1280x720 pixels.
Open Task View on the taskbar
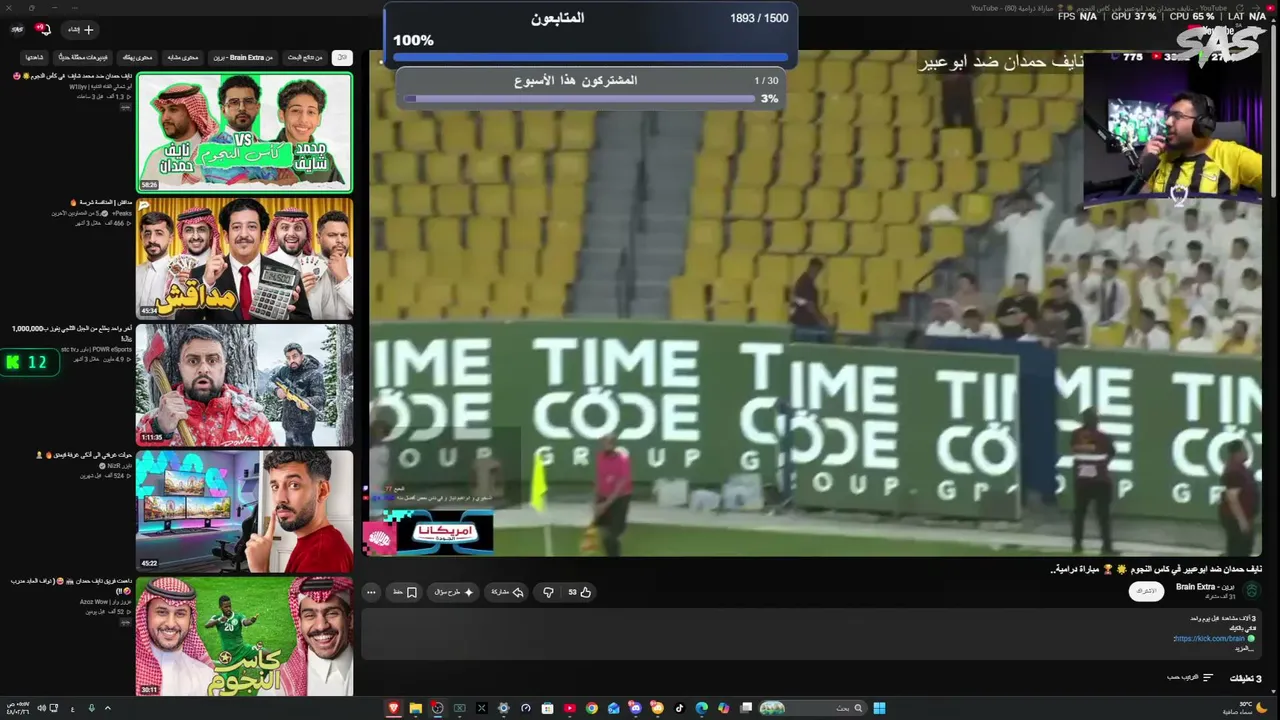[x=745, y=708]
